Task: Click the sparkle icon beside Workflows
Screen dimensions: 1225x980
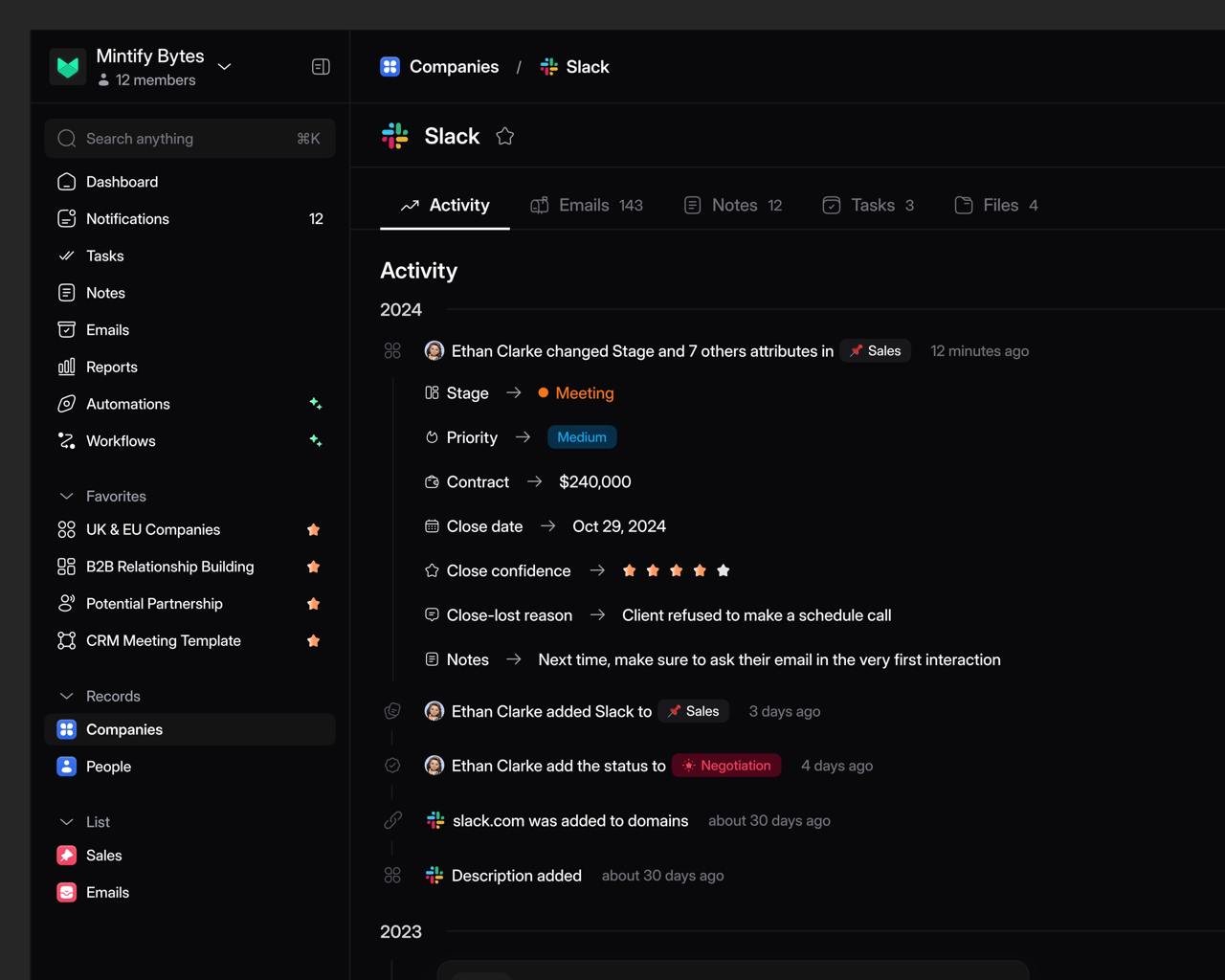Action: tap(315, 441)
